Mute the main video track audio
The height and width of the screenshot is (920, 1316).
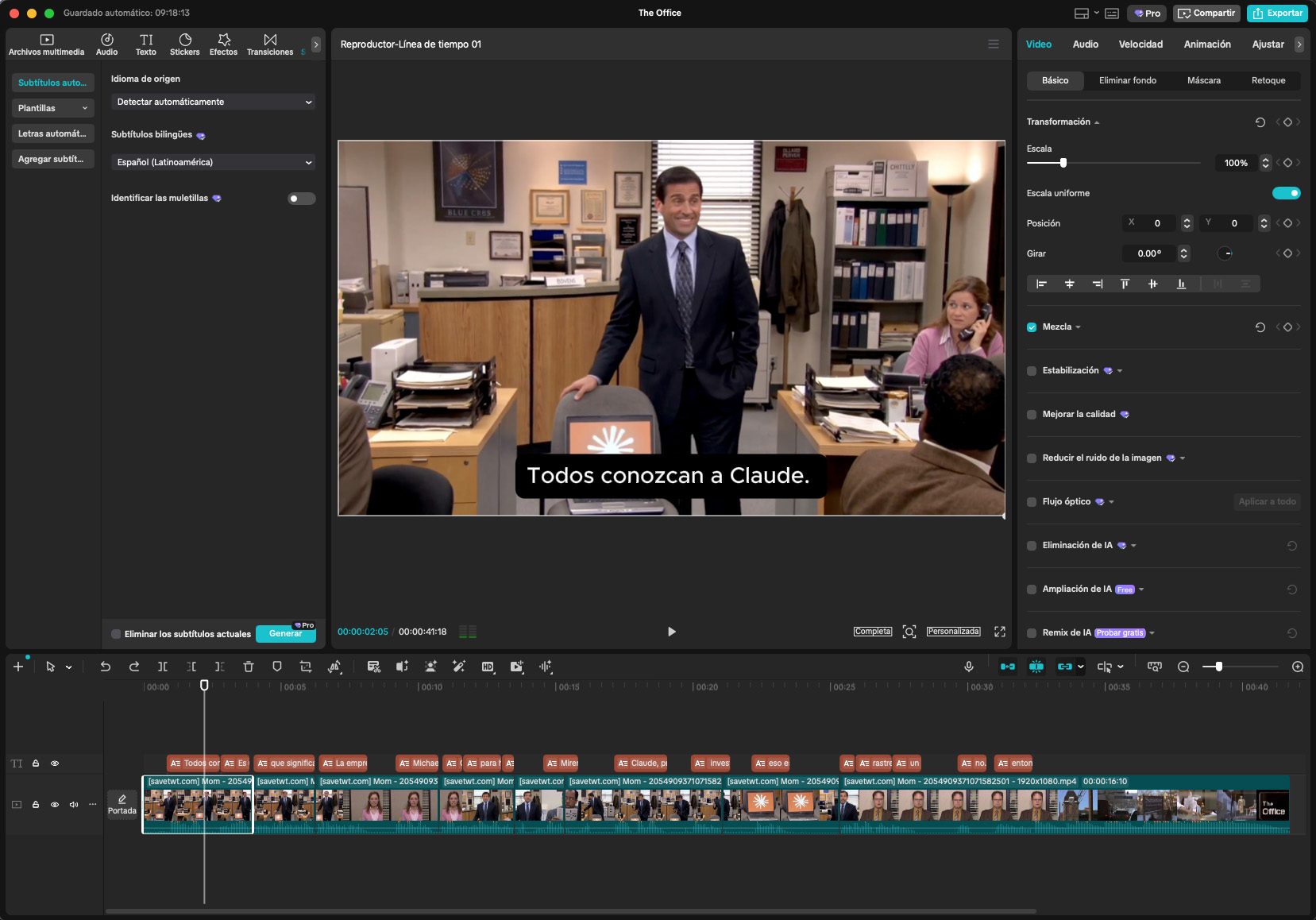[x=74, y=805]
